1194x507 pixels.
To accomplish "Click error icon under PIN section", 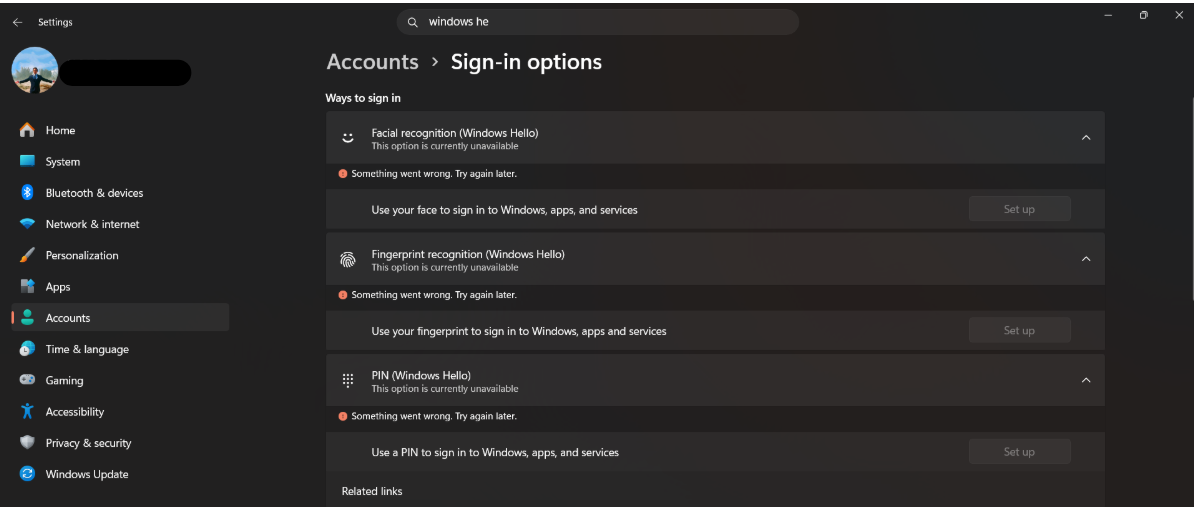I will click(343, 416).
